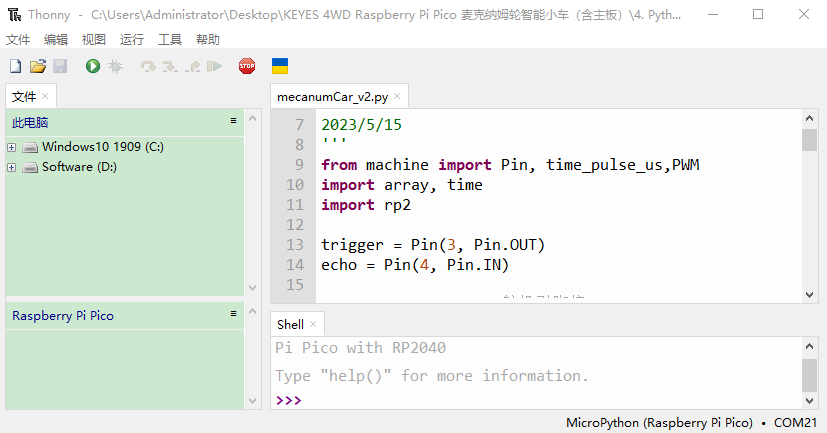
Task: Start debugging with the bug icon
Action: pyautogui.click(x=115, y=66)
